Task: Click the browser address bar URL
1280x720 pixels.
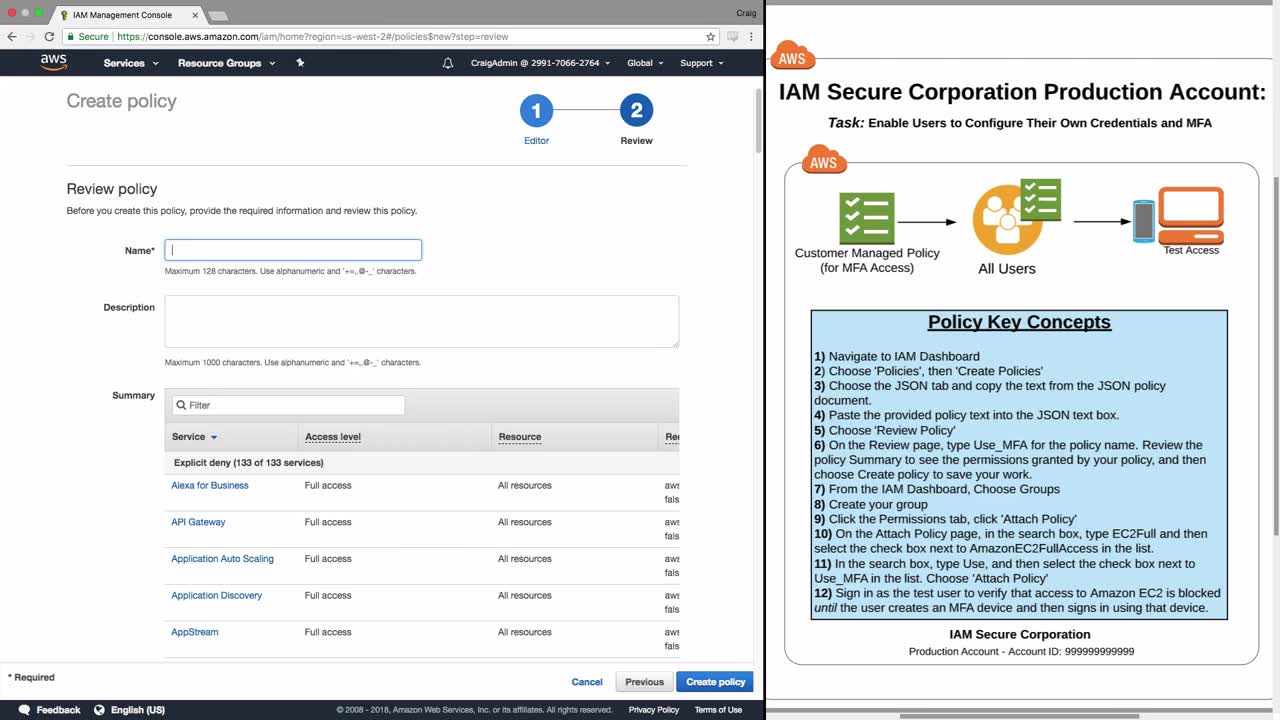Action: (312, 37)
